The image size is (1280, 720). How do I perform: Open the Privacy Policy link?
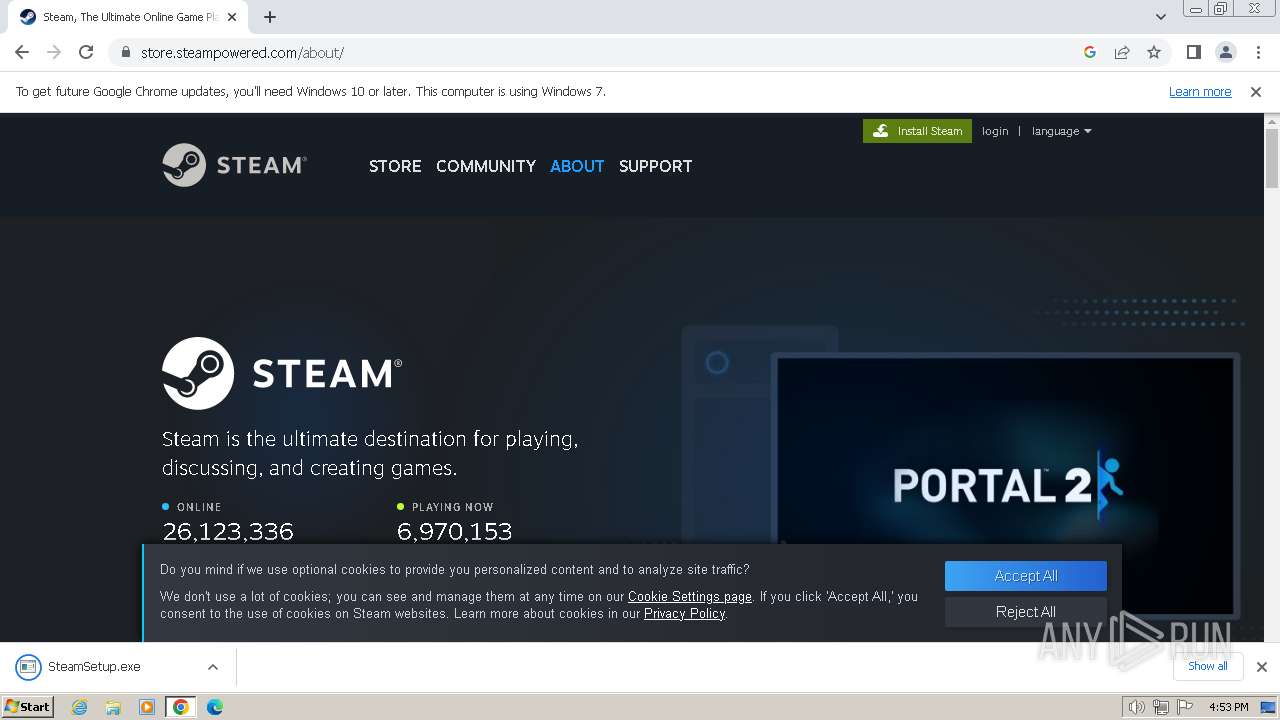(684, 613)
